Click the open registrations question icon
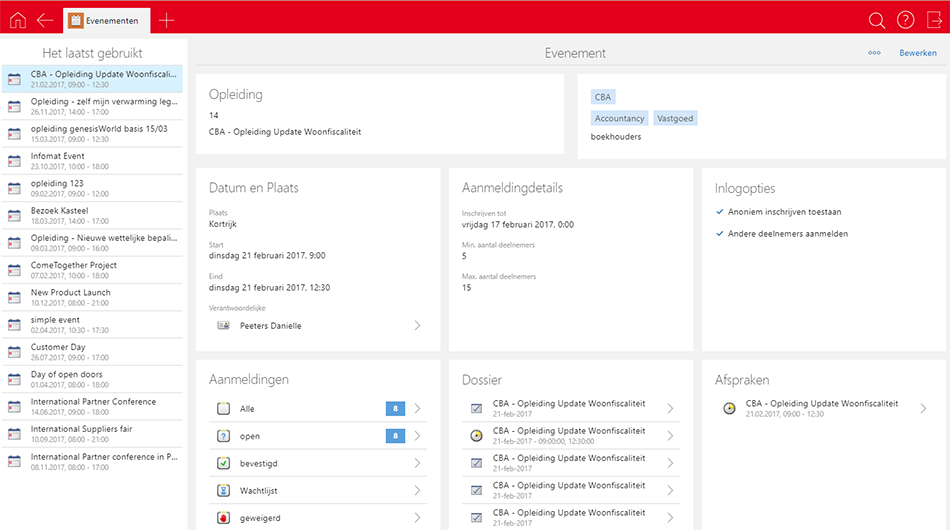The image size is (950, 530). (223, 436)
